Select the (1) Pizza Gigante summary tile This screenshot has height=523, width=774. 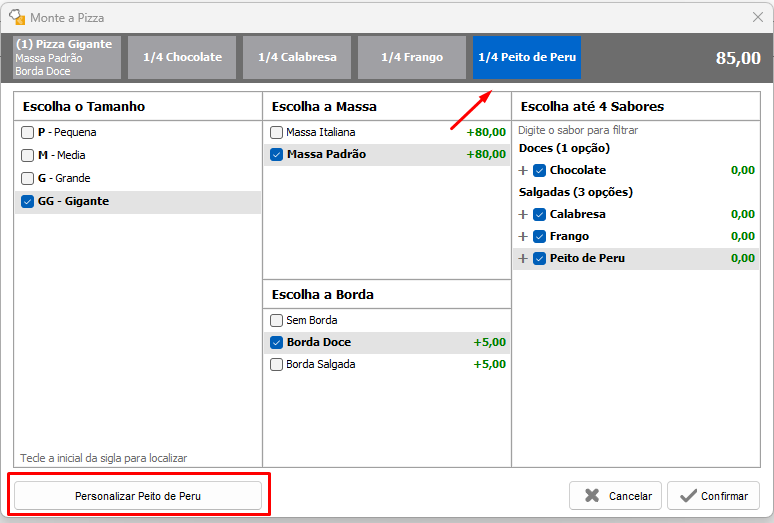point(67,58)
